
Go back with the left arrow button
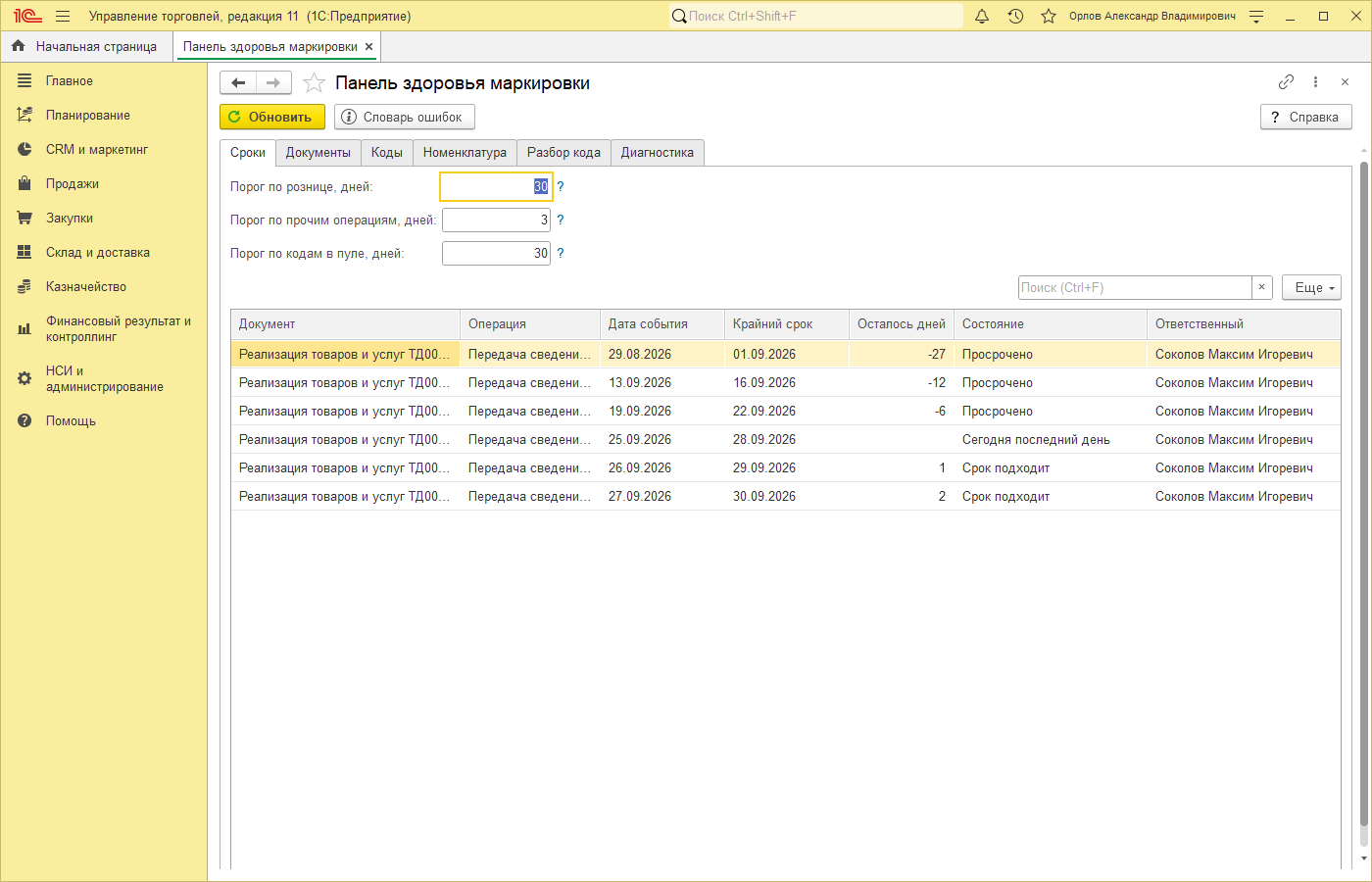[238, 83]
